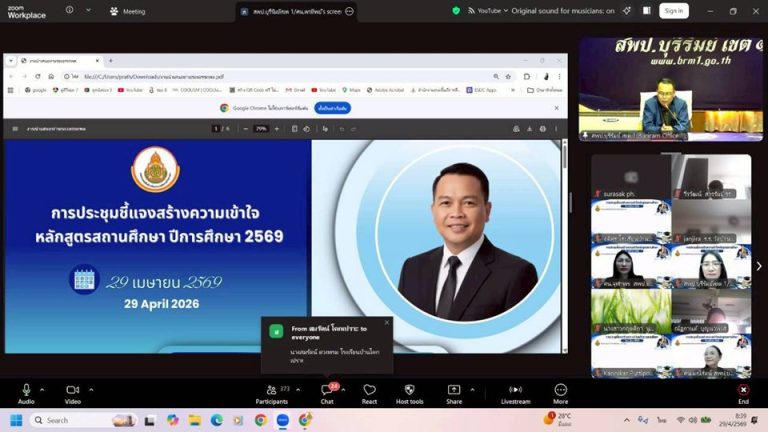
Task: Click the Sign in button
Action: (673, 11)
